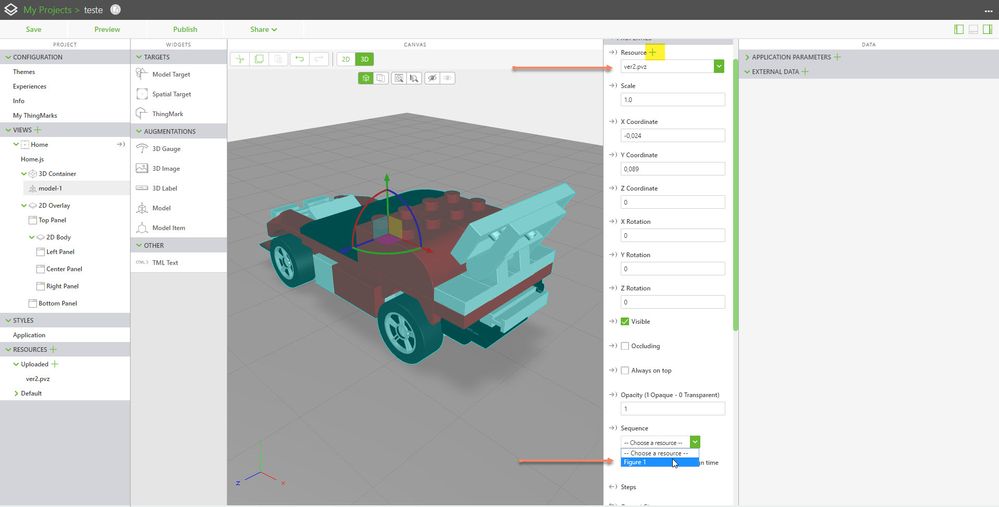Check the Always on top option
The image size is (999, 507).
625,371
